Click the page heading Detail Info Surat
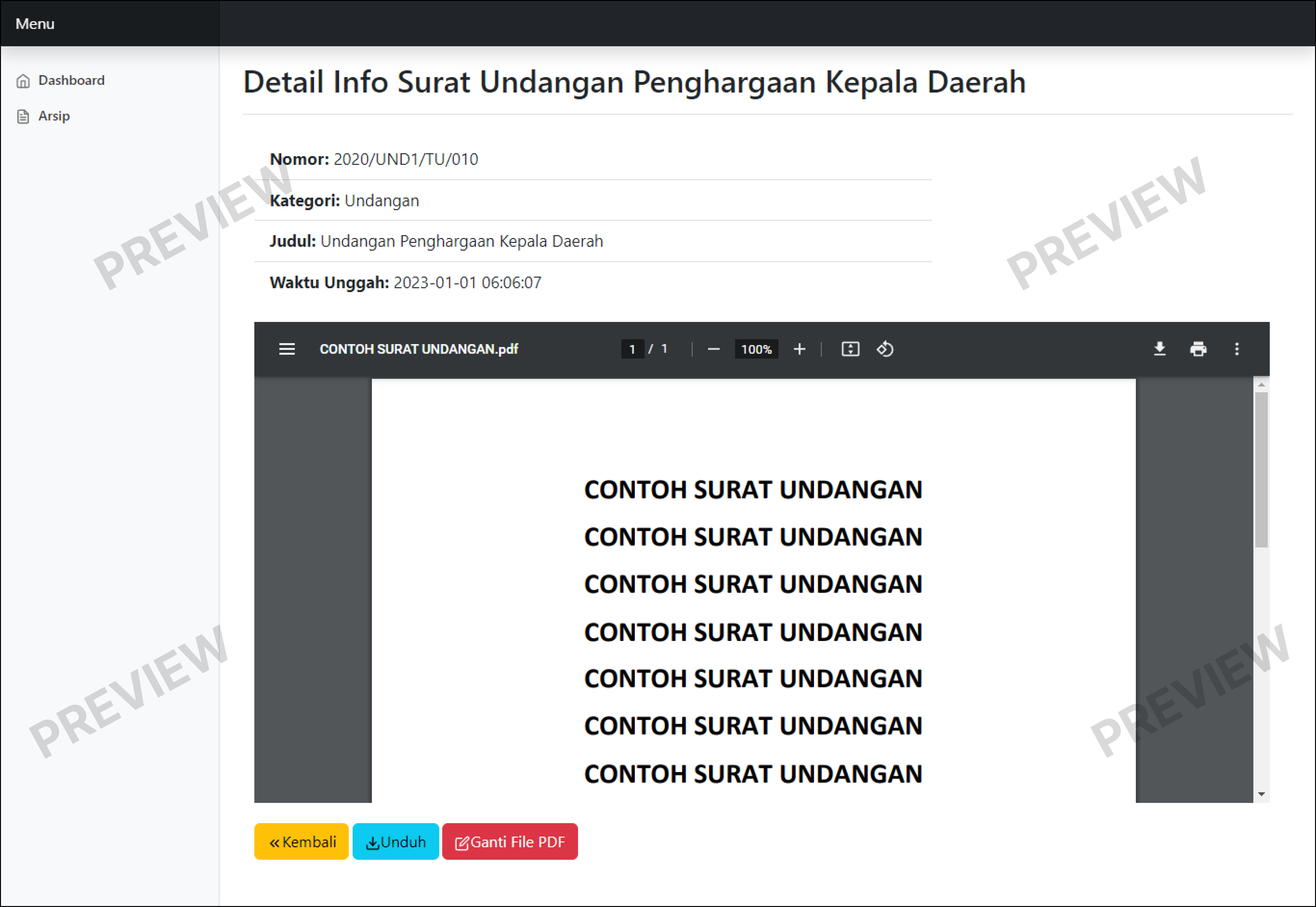This screenshot has width=1316, height=907. point(634,82)
